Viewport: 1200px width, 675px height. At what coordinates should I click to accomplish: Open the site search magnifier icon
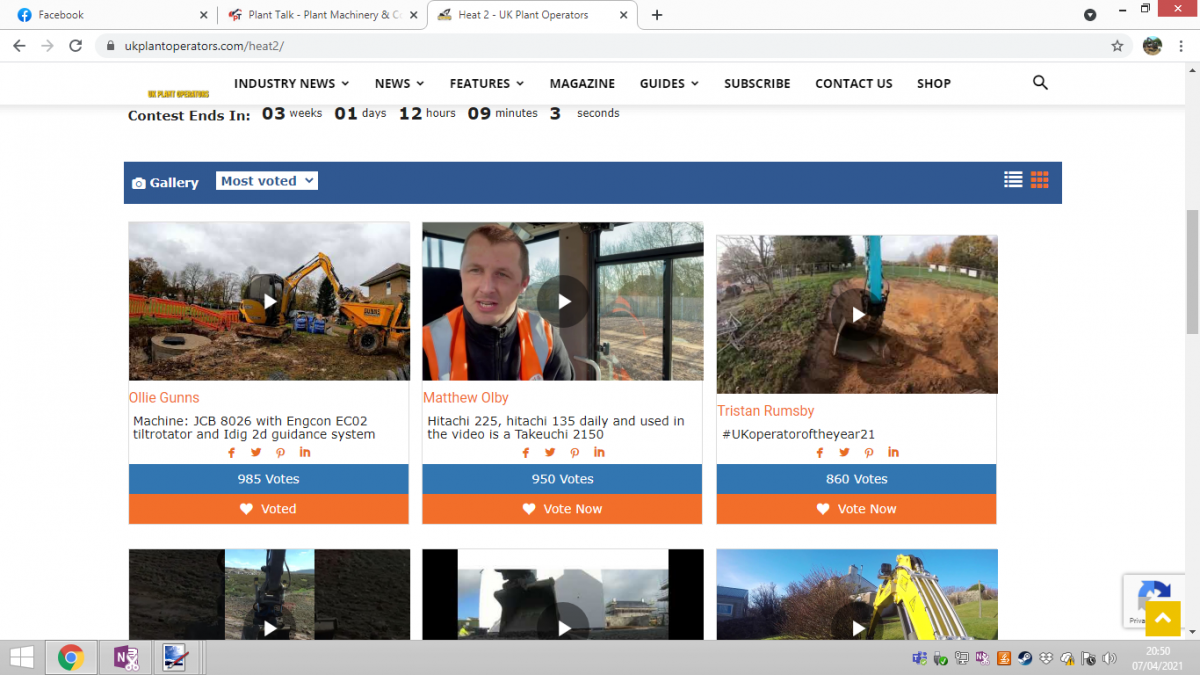[x=1040, y=83]
